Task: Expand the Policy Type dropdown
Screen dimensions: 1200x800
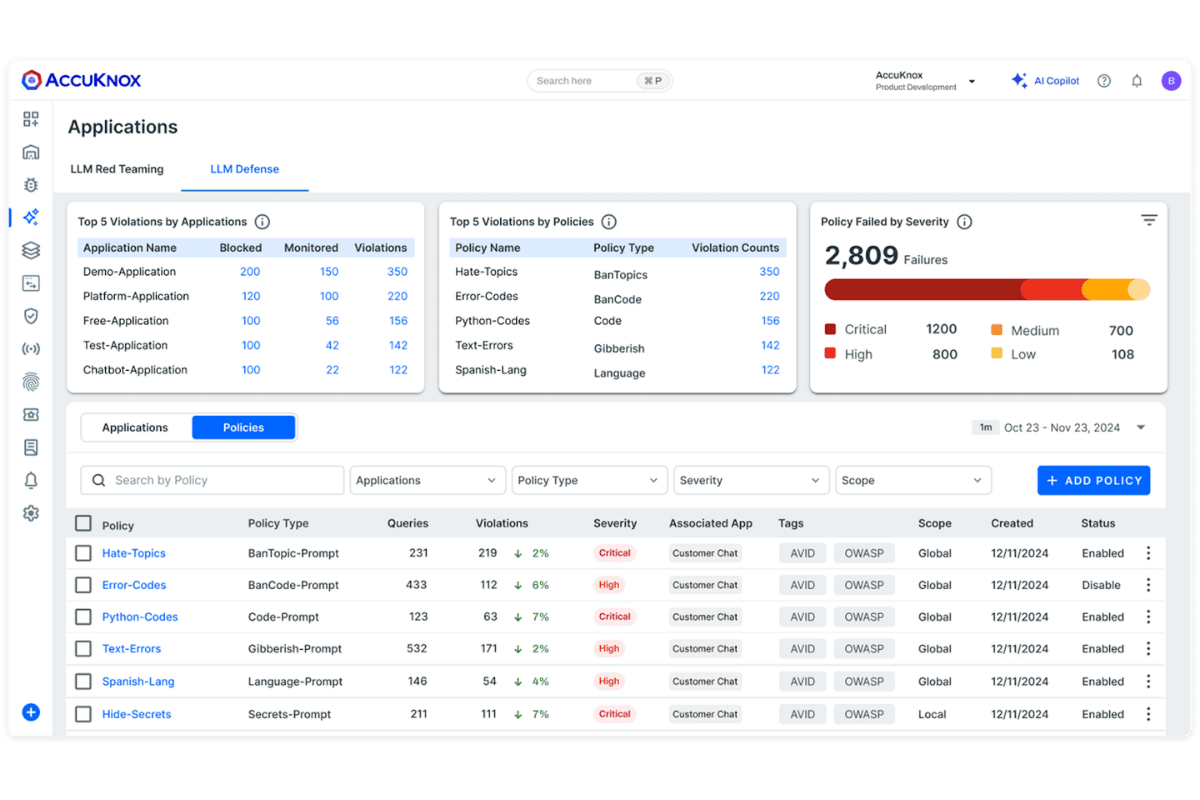Action: (589, 480)
